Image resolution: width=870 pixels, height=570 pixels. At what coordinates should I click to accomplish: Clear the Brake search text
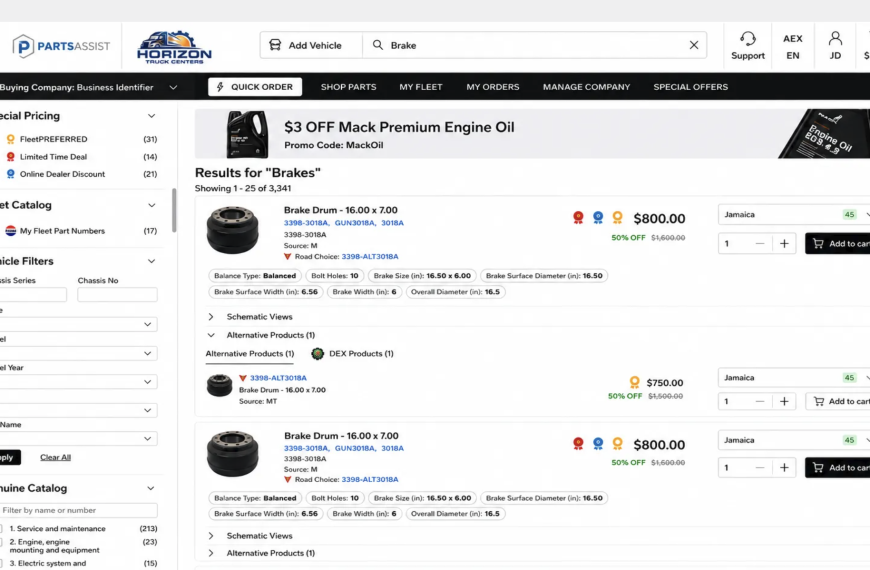[694, 45]
